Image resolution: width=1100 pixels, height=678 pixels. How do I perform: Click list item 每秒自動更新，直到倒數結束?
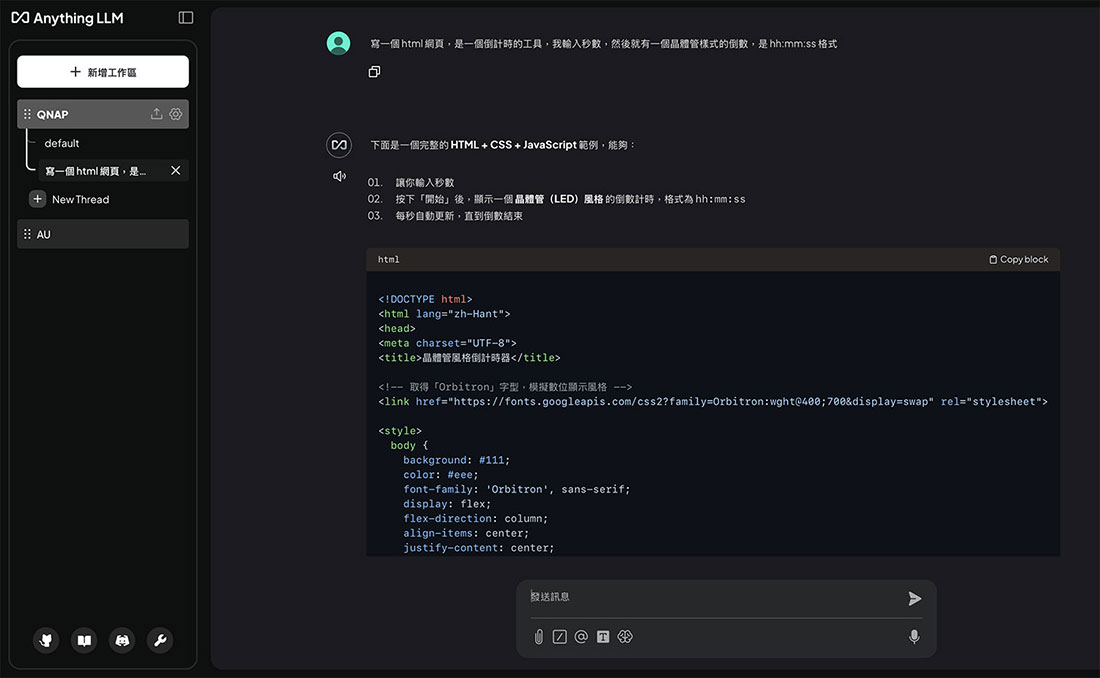click(x=459, y=216)
